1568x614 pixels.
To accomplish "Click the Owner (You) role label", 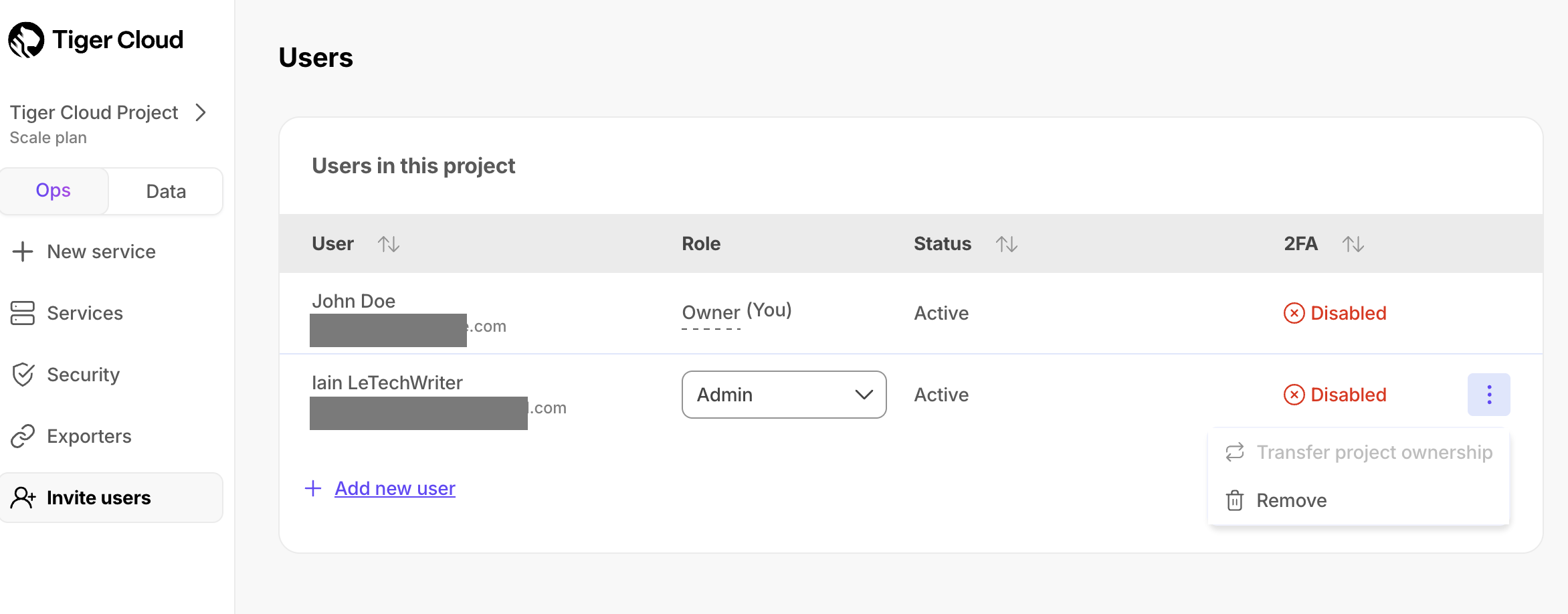I will click(737, 312).
